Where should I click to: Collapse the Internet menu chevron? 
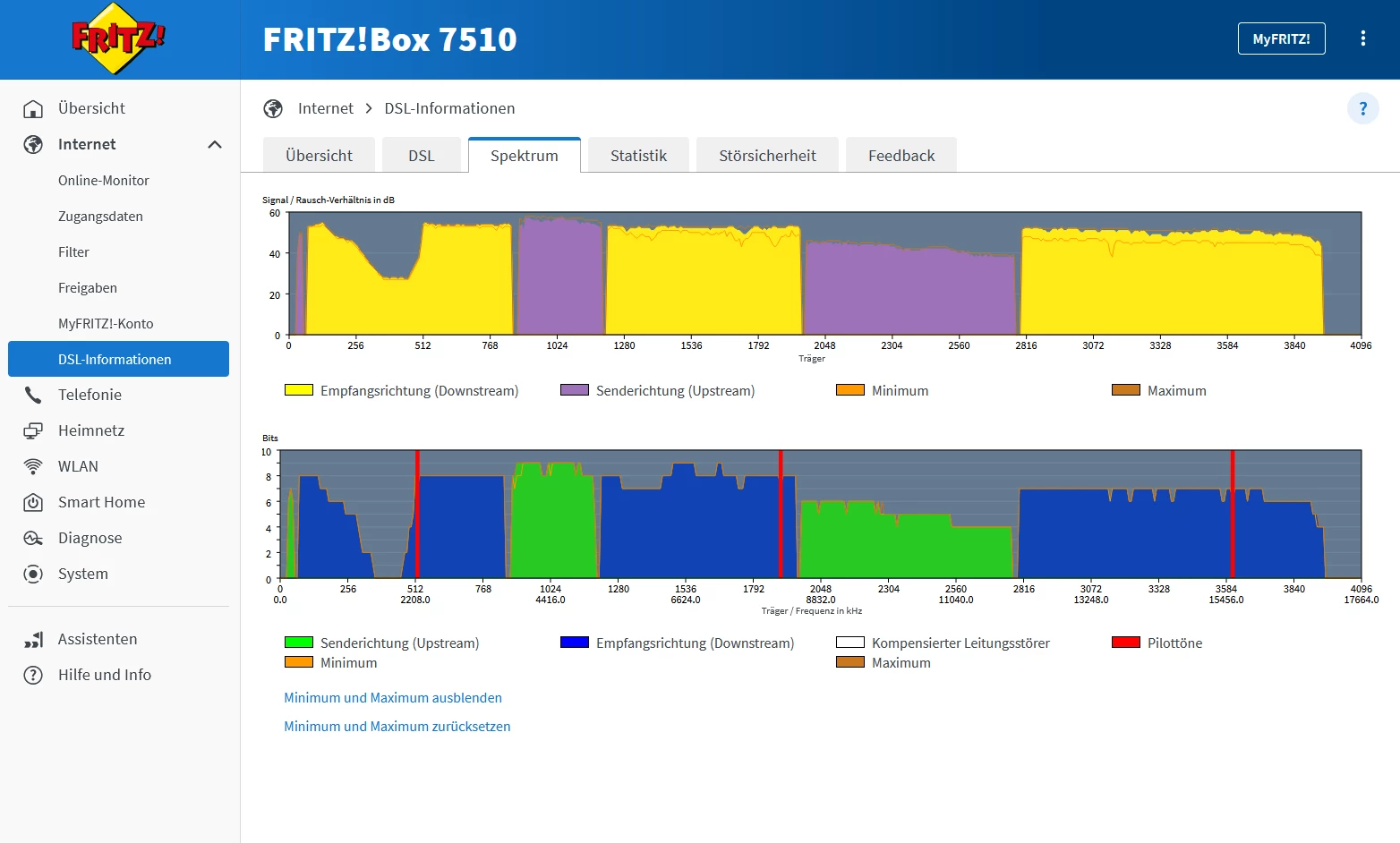click(215, 144)
